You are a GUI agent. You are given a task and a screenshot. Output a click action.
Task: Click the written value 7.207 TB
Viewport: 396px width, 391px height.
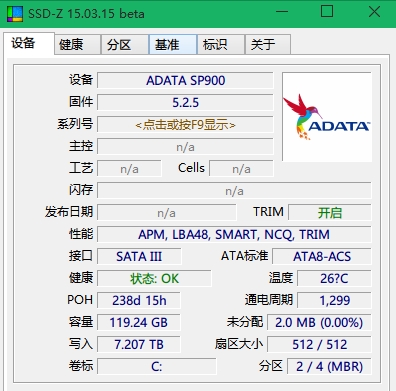pyautogui.click(x=139, y=345)
